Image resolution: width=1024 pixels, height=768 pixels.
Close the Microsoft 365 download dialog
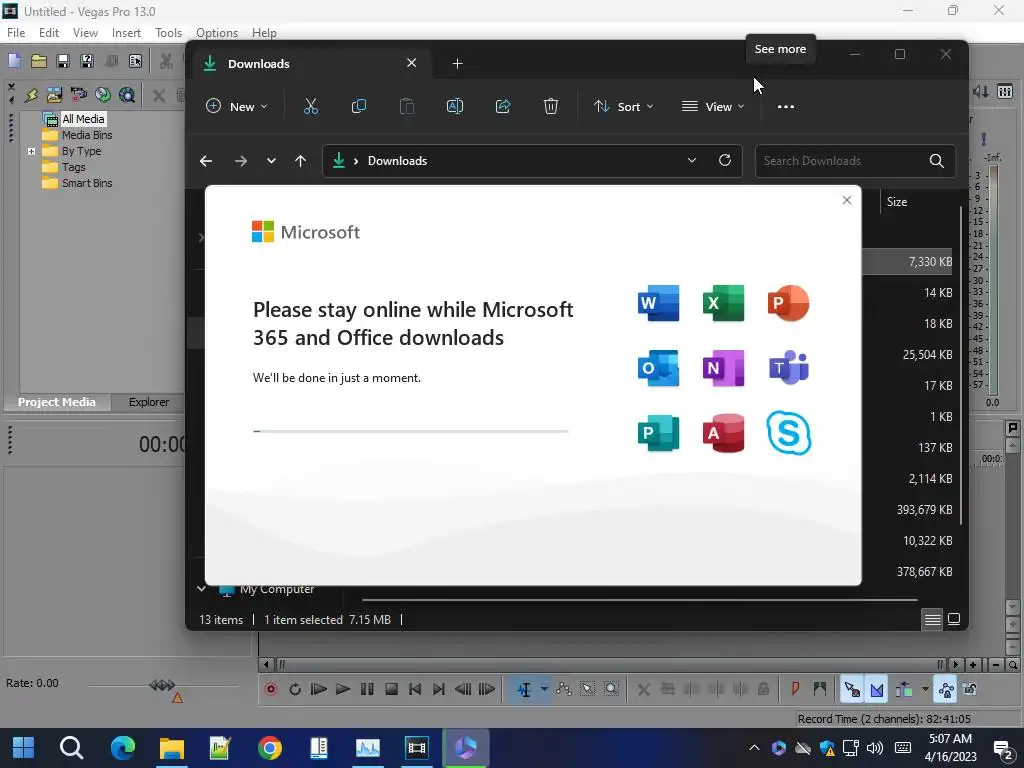[x=847, y=200]
